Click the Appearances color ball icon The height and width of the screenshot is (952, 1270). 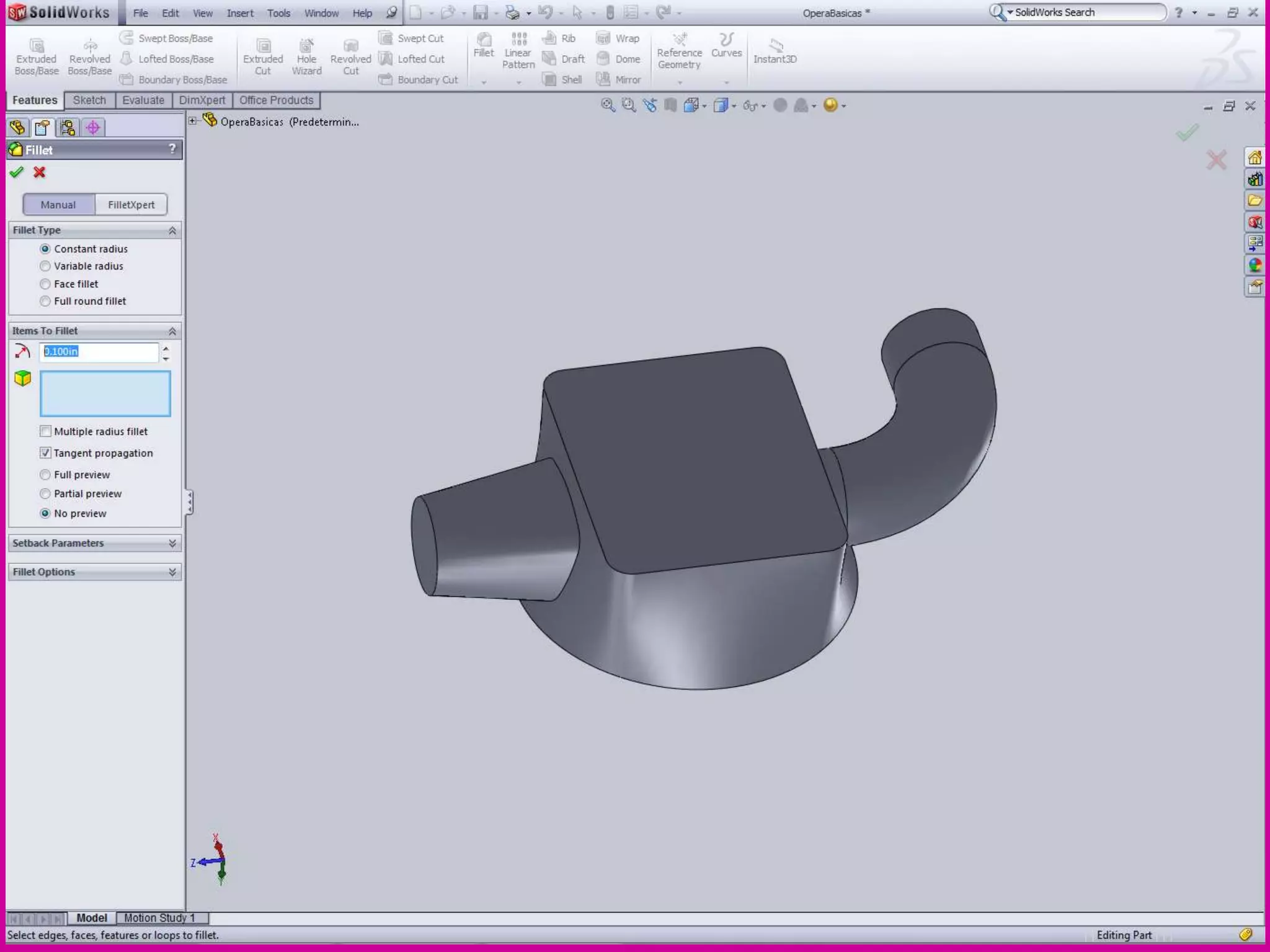1254,265
